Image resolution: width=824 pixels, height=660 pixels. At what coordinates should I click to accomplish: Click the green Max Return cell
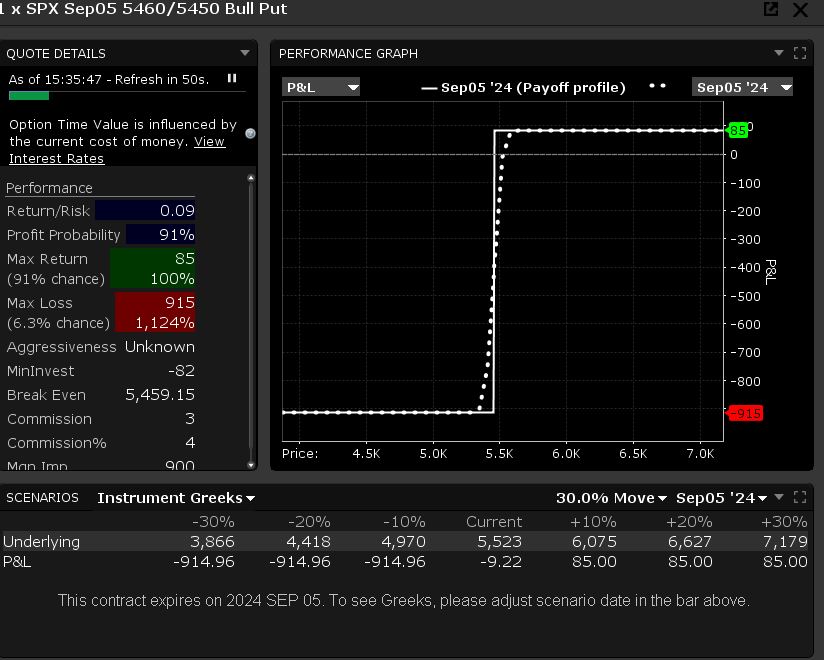(152, 269)
